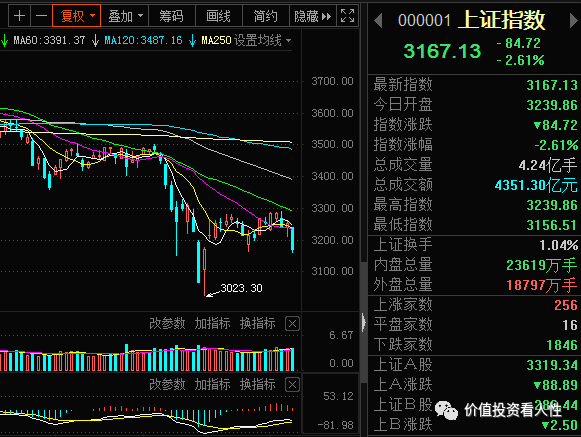
Task: Click the 今日开盘 value 3239.86
Action: coord(552,105)
